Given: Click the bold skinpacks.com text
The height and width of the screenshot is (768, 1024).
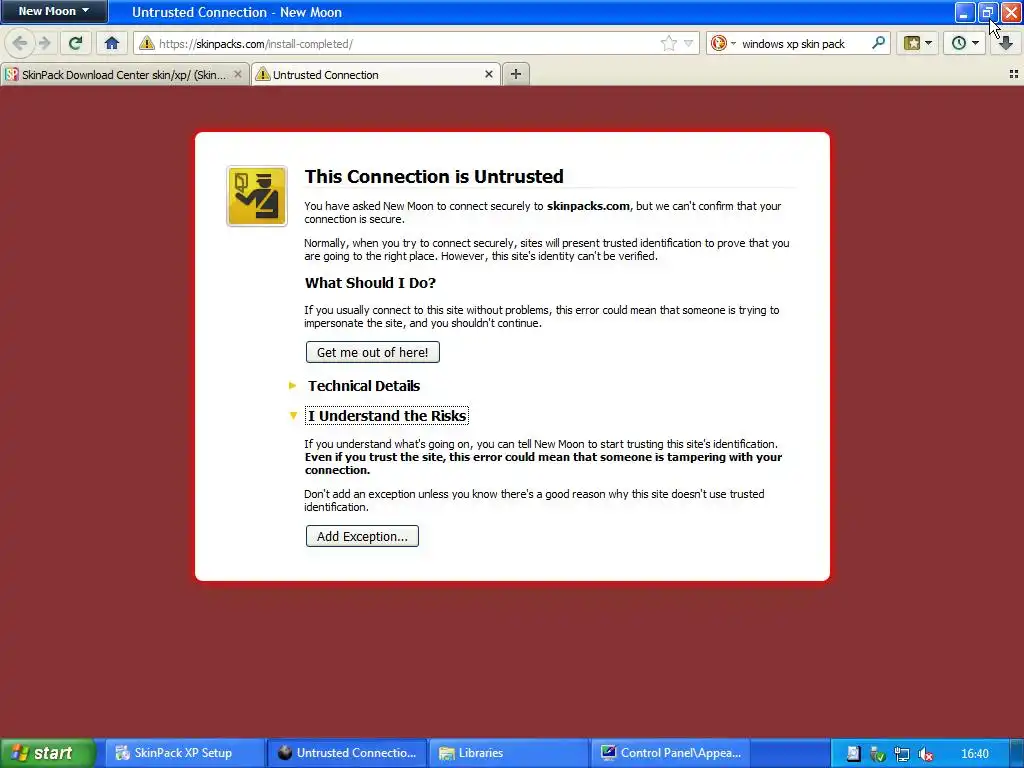Looking at the screenshot, I should point(588,206).
